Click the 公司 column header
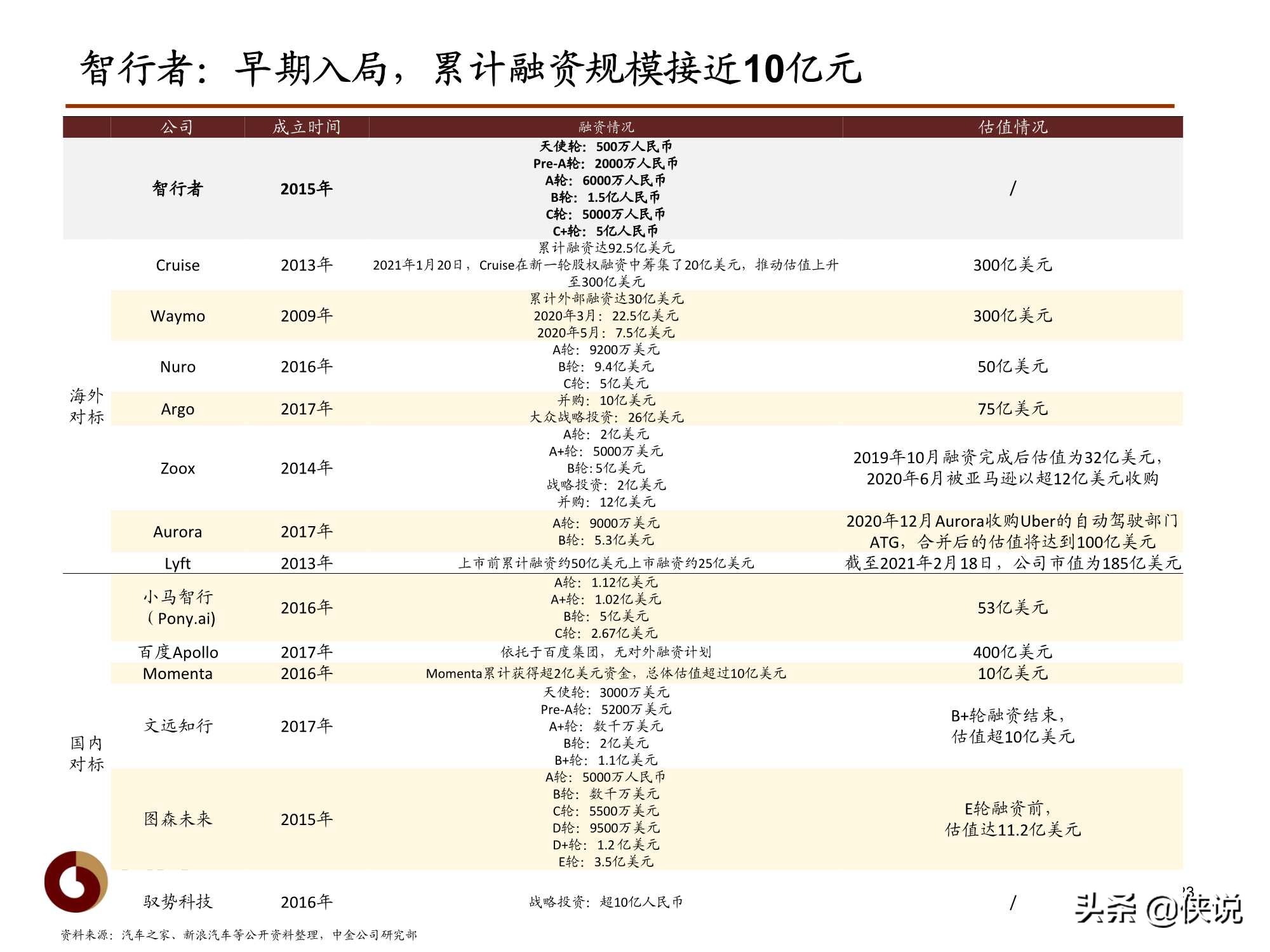The height and width of the screenshot is (952, 1270). (177, 127)
